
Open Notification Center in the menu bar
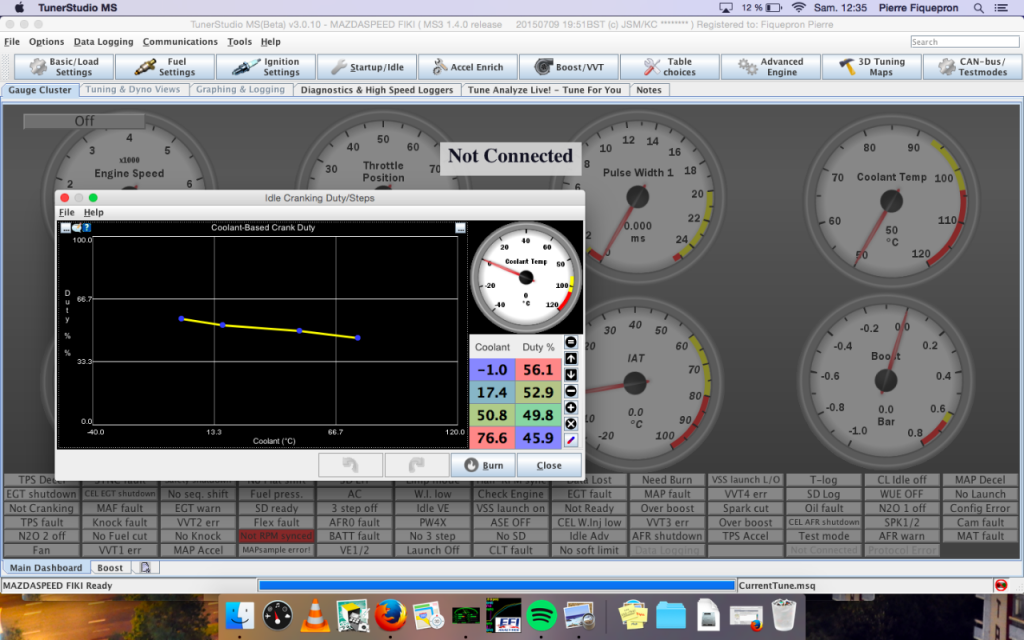(x=1000, y=8)
